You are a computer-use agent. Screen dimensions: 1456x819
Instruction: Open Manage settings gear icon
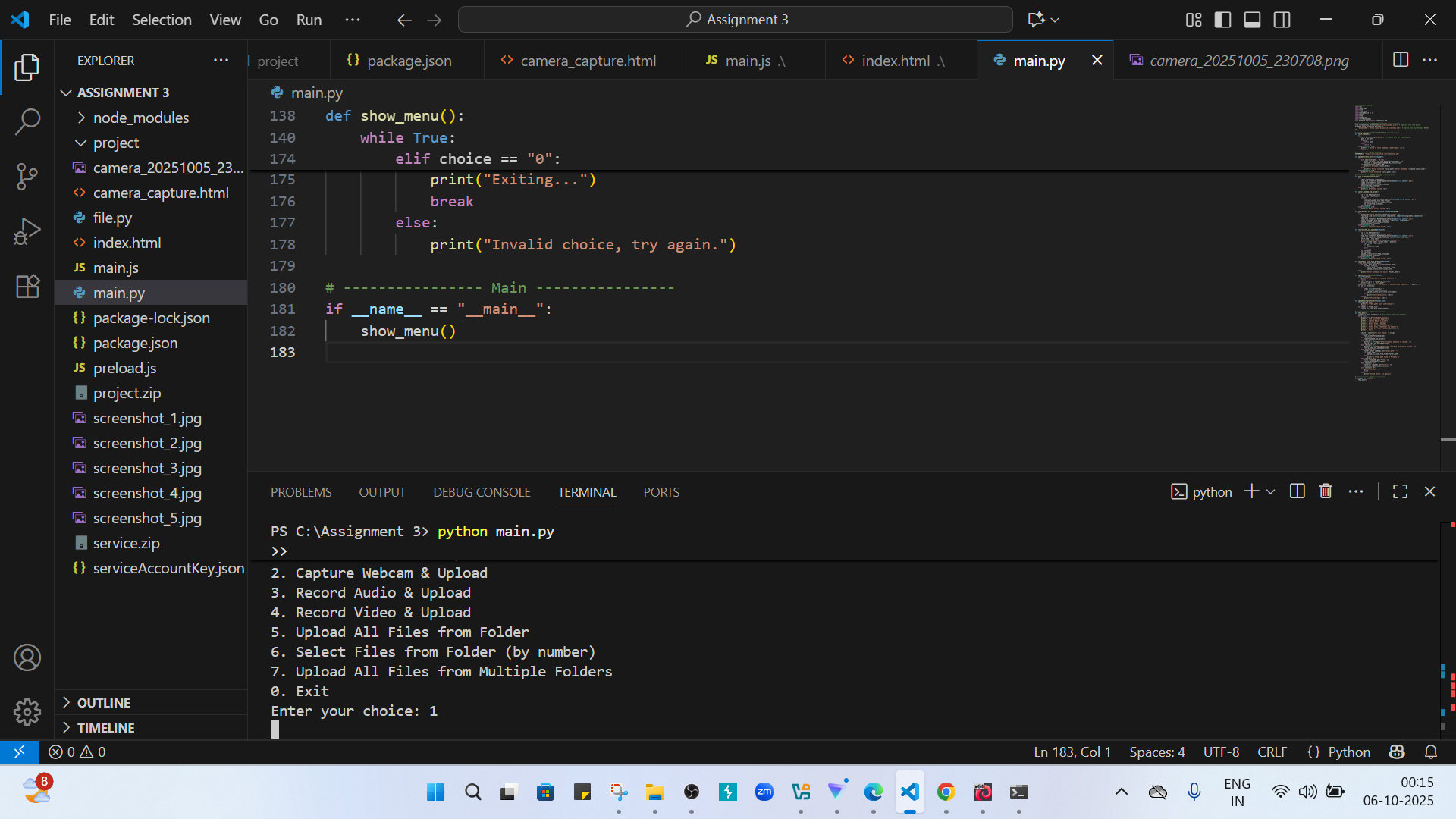27,711
